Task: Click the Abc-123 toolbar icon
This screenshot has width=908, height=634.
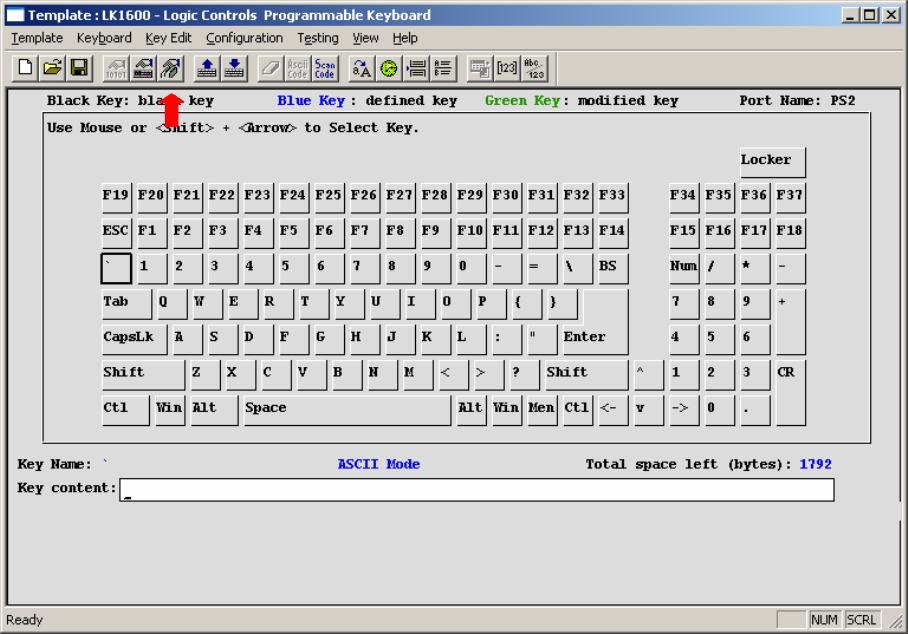Action: [535, 68]
